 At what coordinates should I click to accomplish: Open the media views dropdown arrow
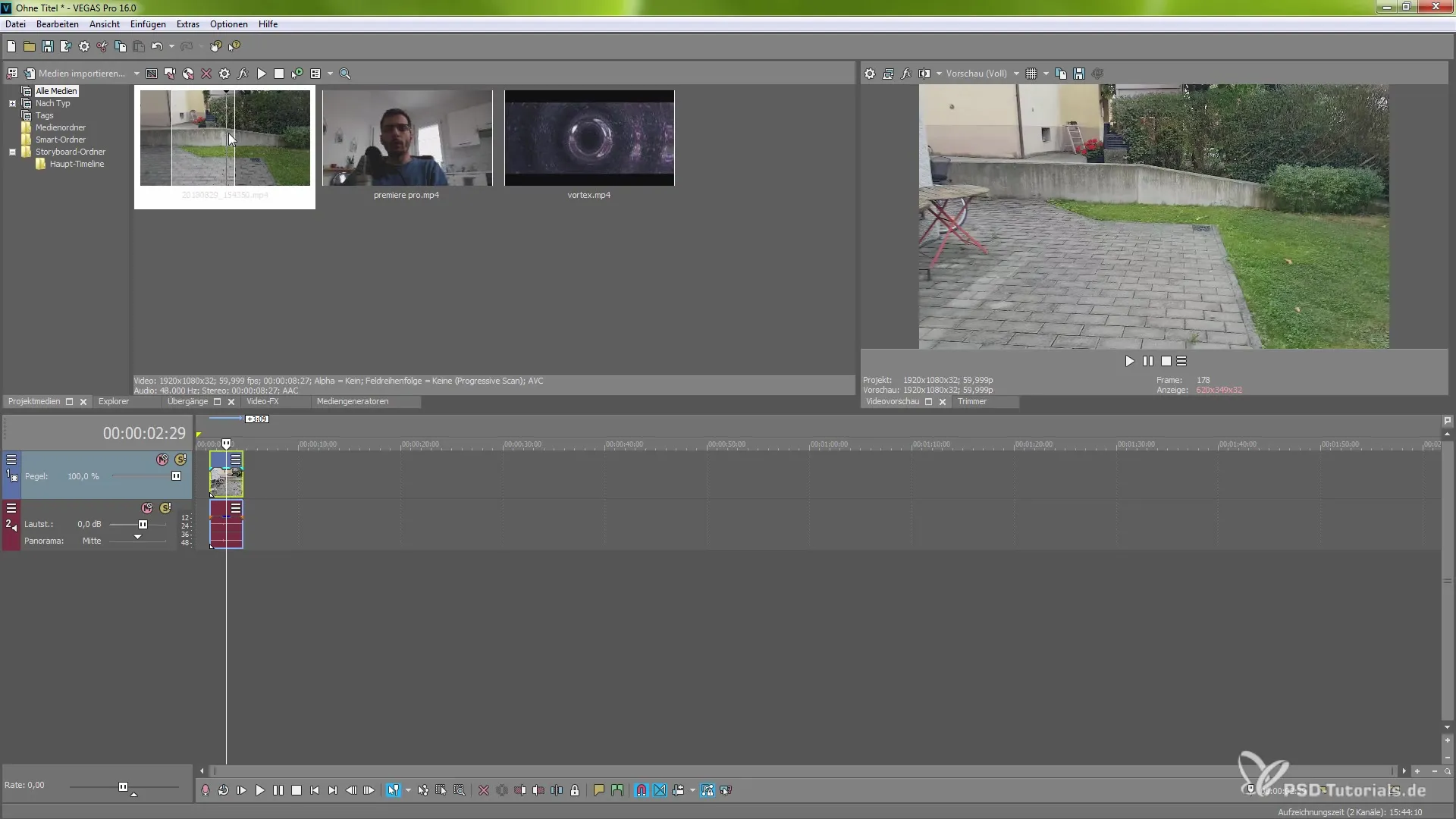tap(330, 74)
